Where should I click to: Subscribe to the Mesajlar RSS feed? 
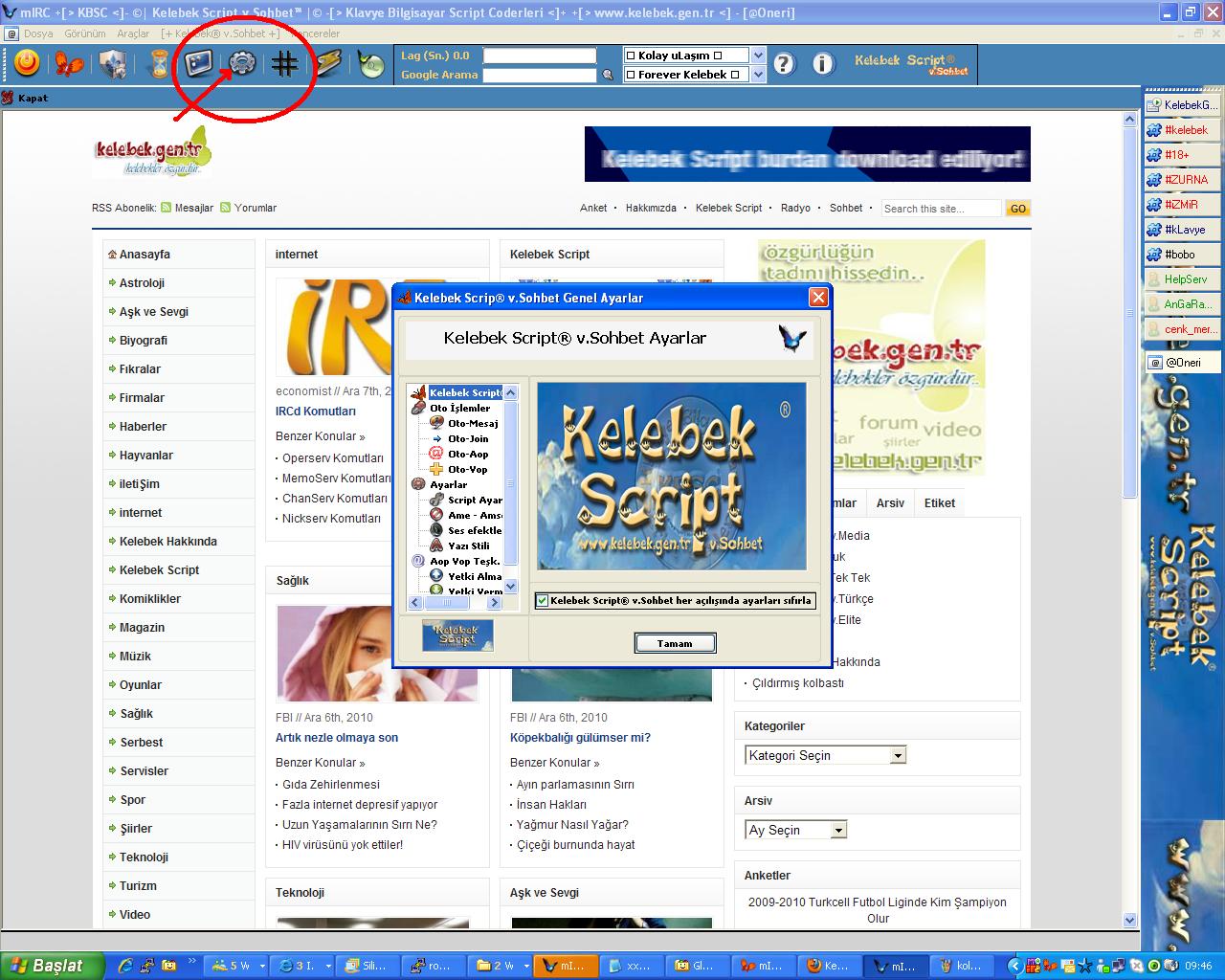pos(187,208)
